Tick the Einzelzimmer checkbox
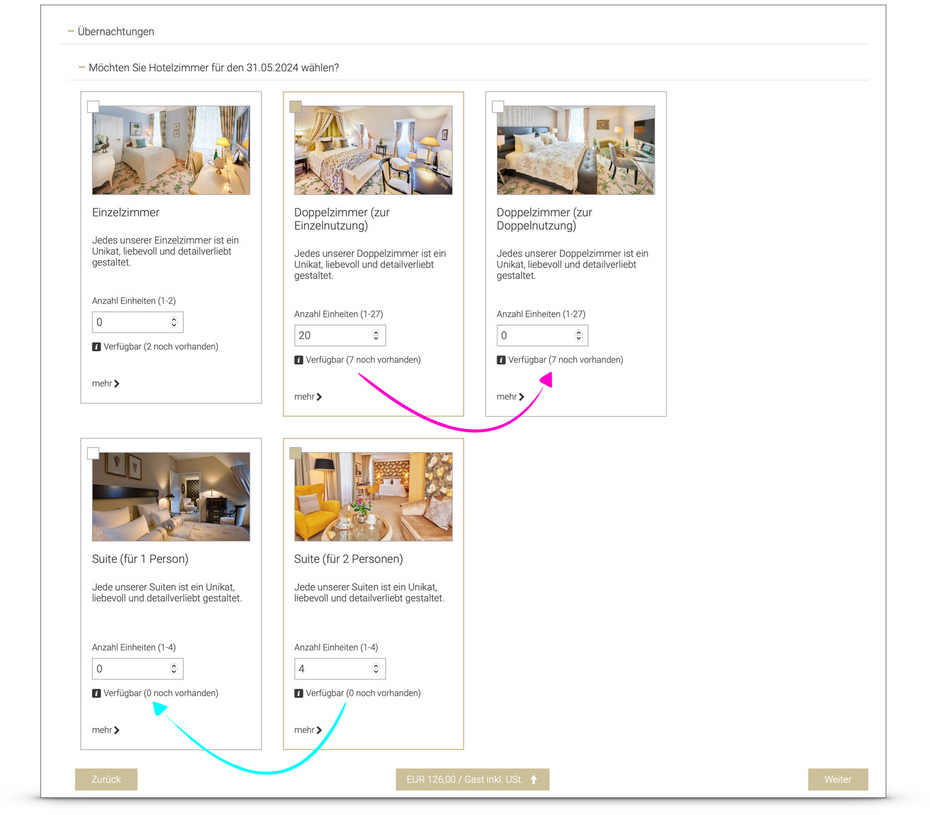Screen dimensions: 930x815 (x=93, y=106)
